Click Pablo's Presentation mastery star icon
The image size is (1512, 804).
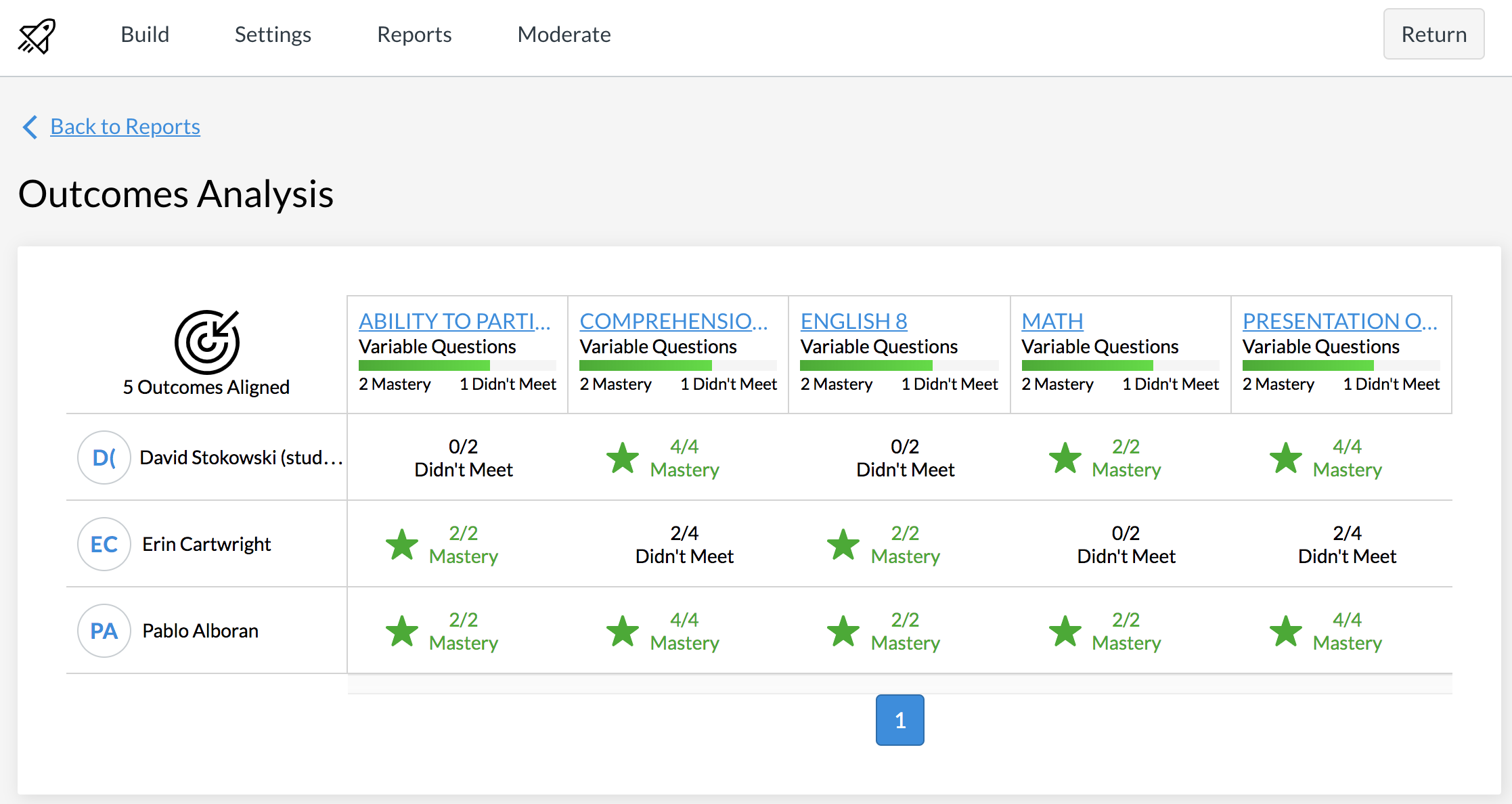[x=1285, y=631]
